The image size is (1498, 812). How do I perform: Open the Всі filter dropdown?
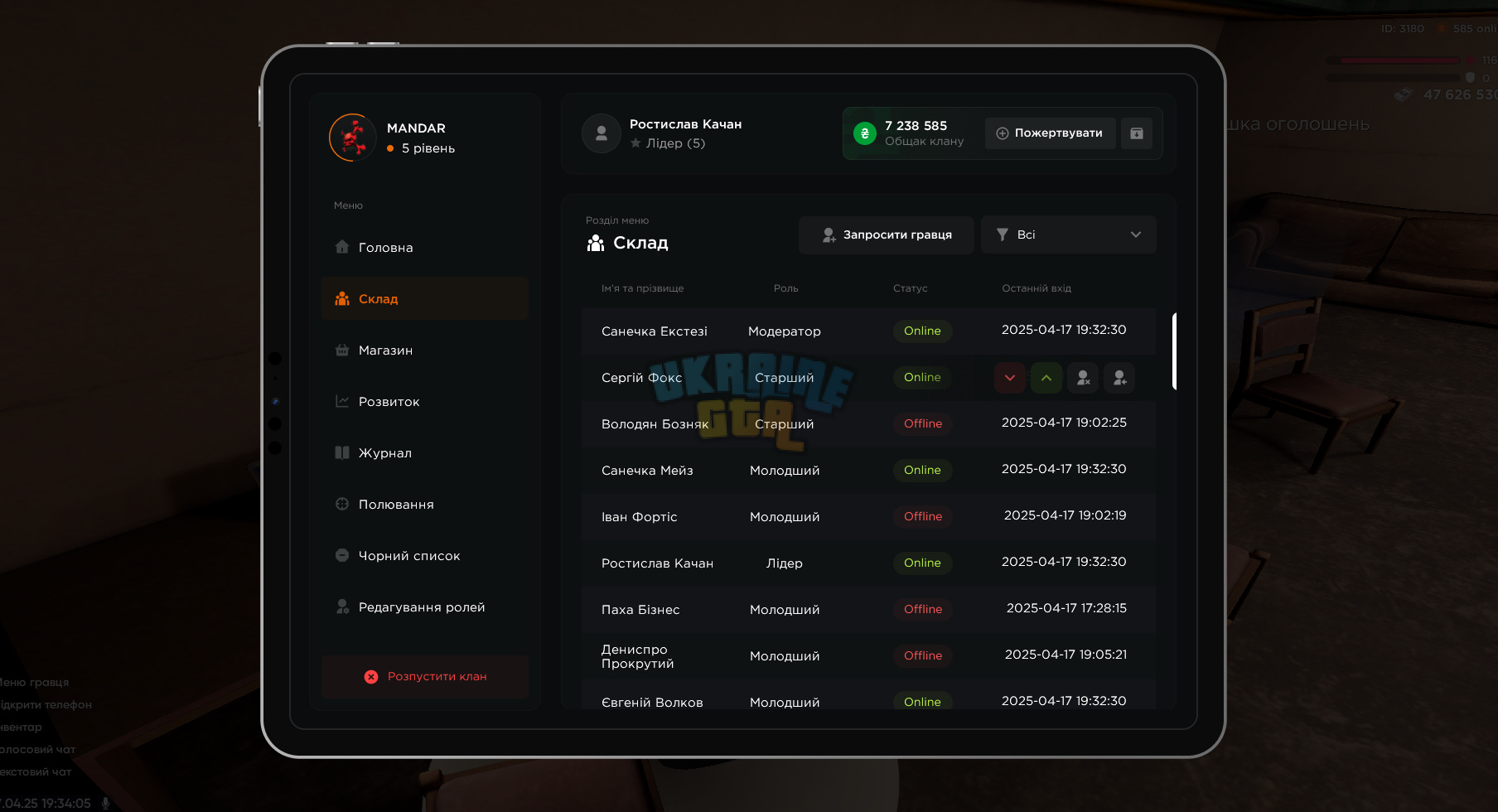(1069, 234)
